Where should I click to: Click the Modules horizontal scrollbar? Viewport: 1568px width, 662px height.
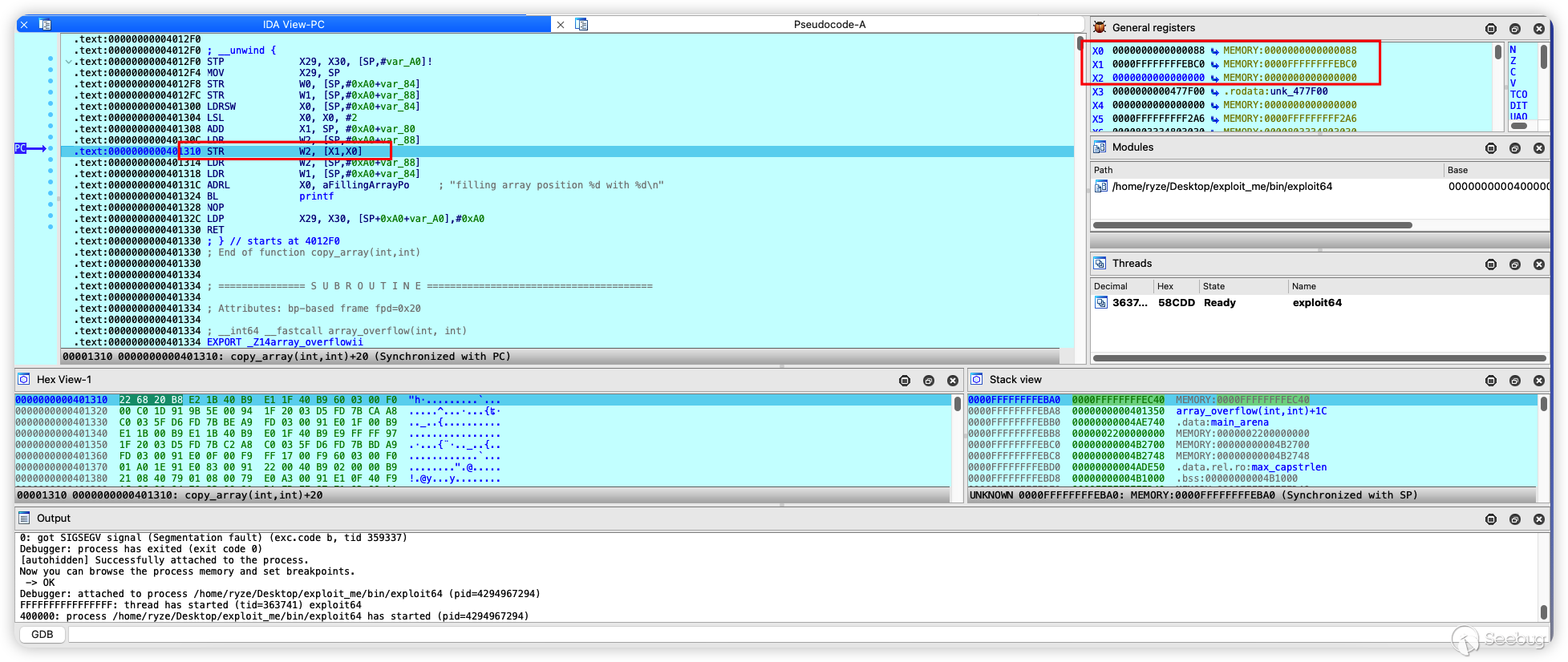point(1251,225)
